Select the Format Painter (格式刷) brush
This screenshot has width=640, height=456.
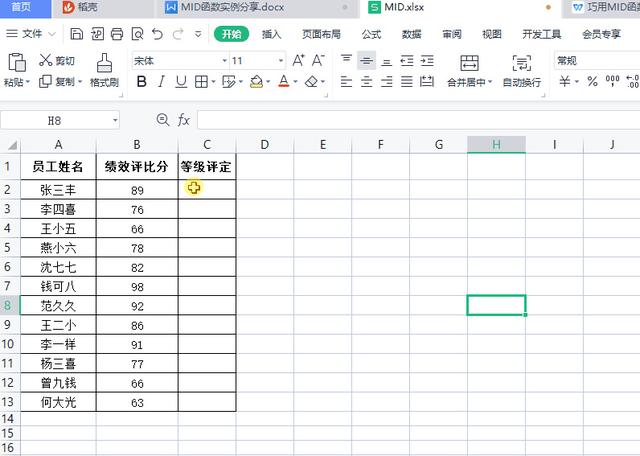(104, 62)
